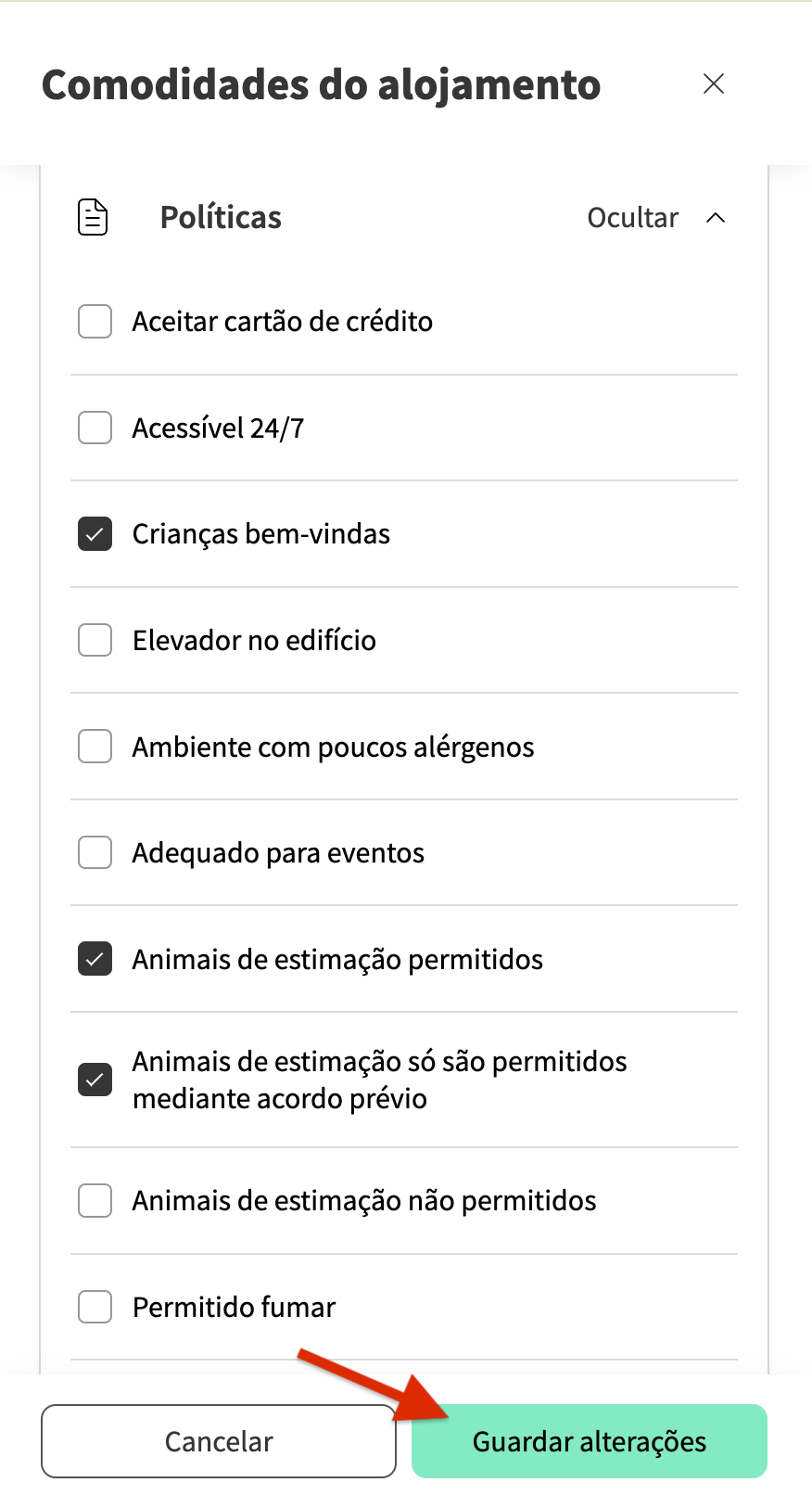Disable Animais de estimação permitidos

click(x=95, y=959)
